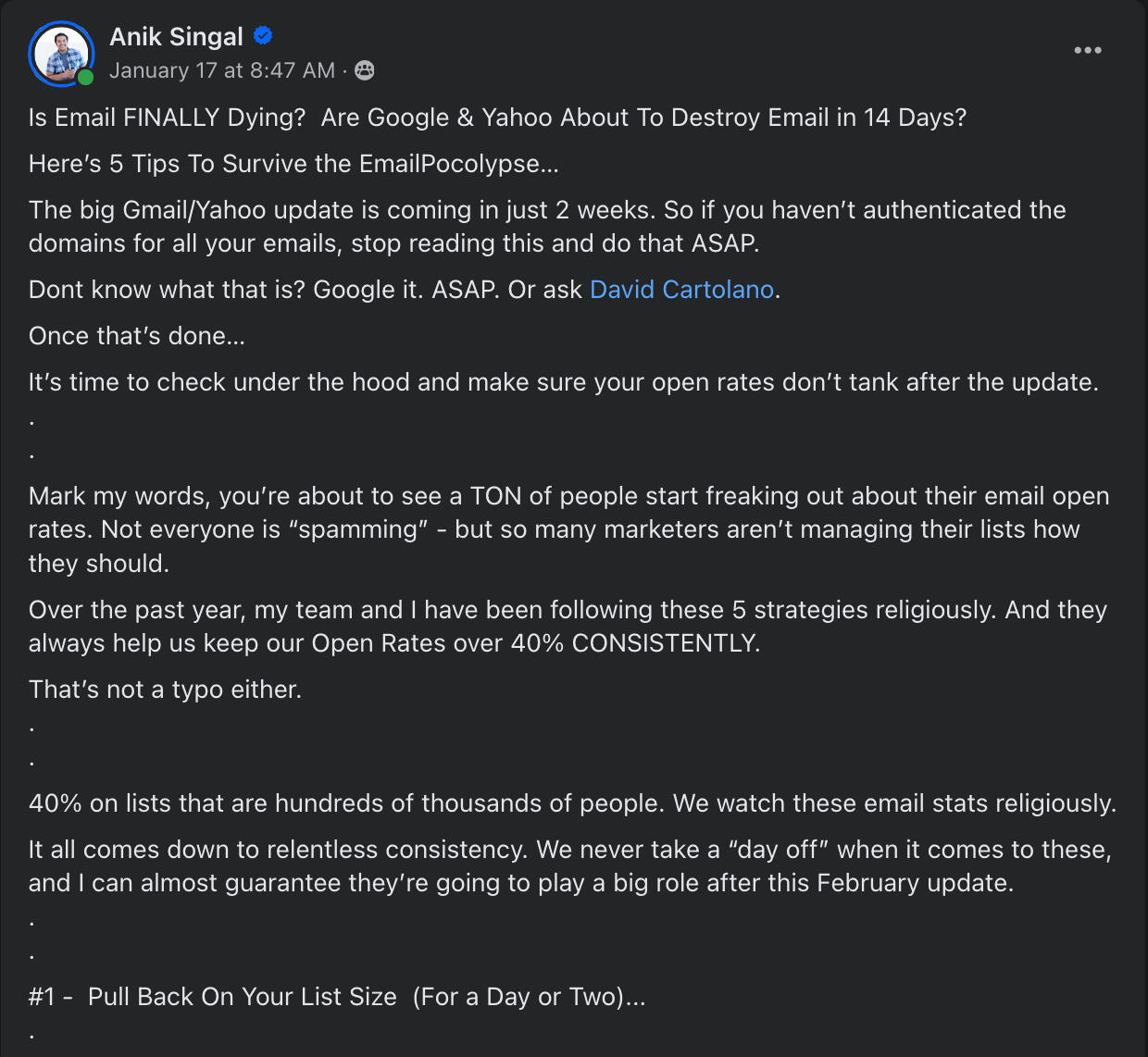Screen dimensions: 1148x1057
Task: Click the word CONSISTENTLY in the post
Action: point(665,643)
